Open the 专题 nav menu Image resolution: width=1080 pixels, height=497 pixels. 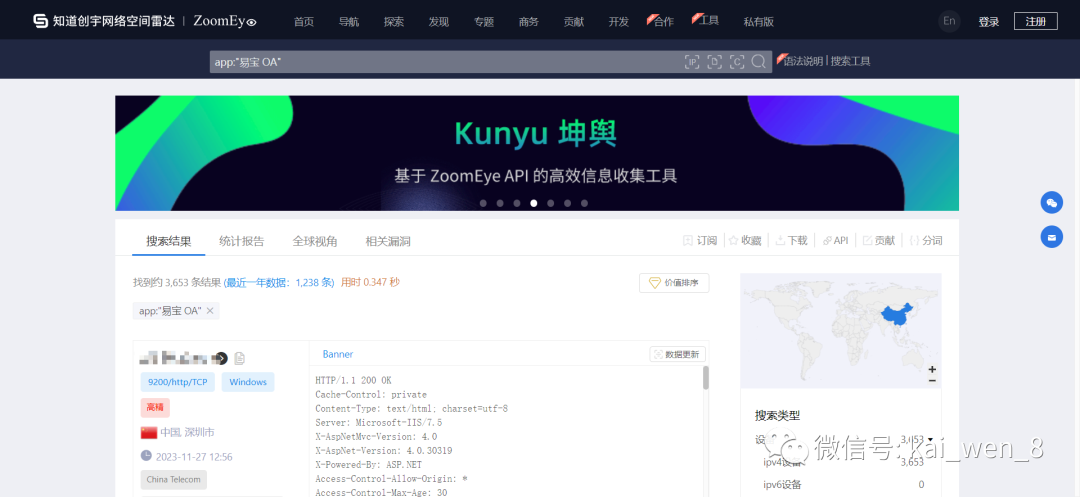pos(484,21)
